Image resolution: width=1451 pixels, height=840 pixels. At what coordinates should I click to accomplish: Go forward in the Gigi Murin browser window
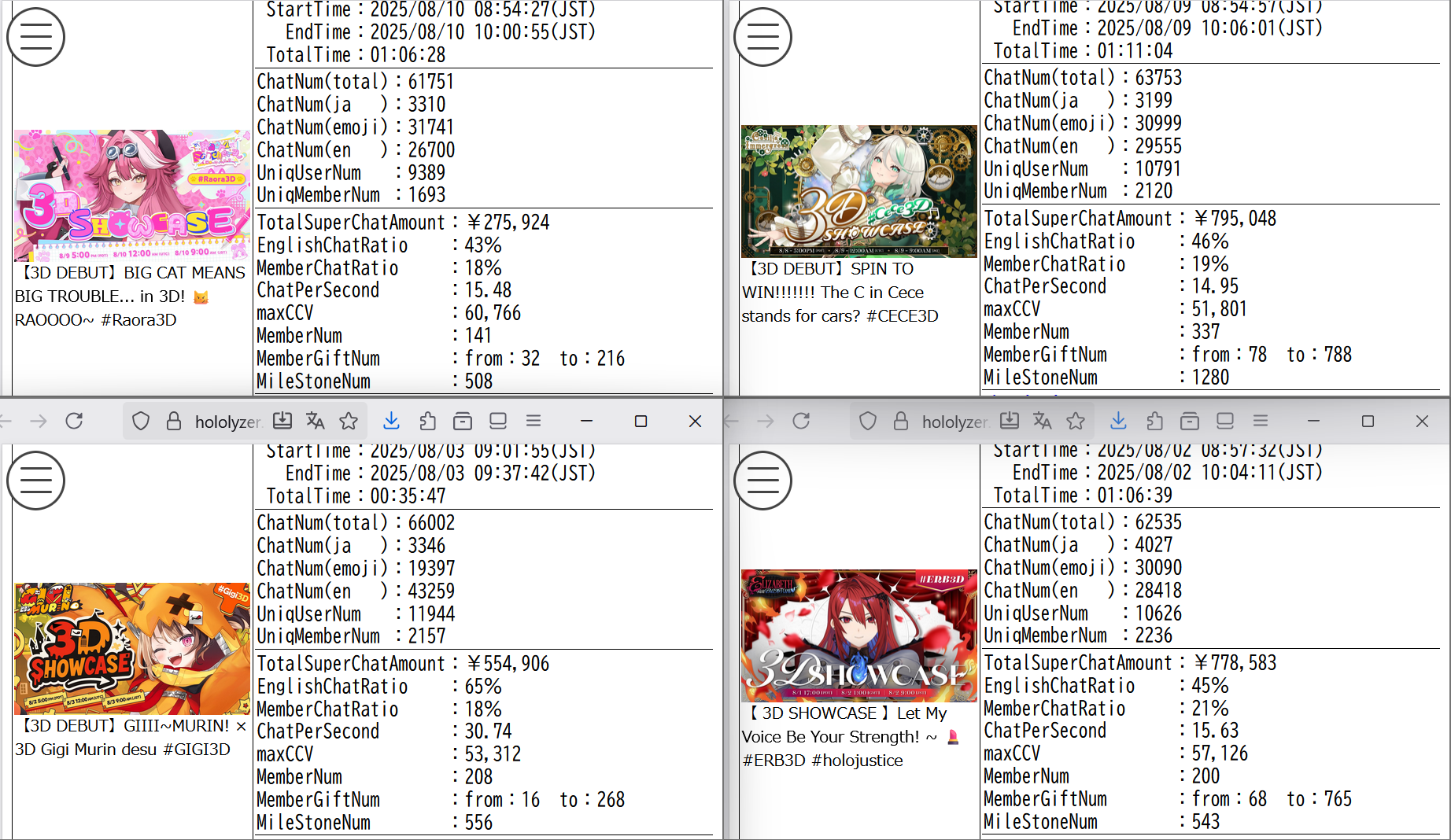[38, 422]
